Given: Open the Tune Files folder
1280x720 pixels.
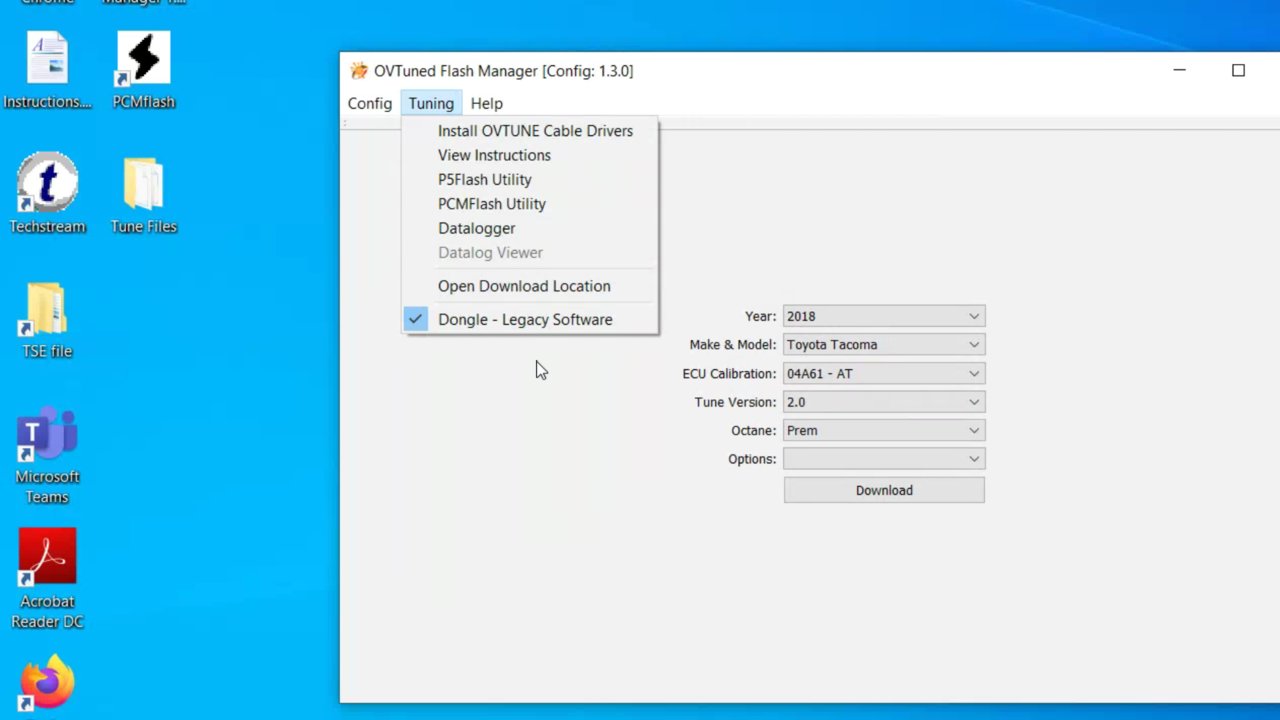Looking at the screenshot, I should [x=143, y=195].
